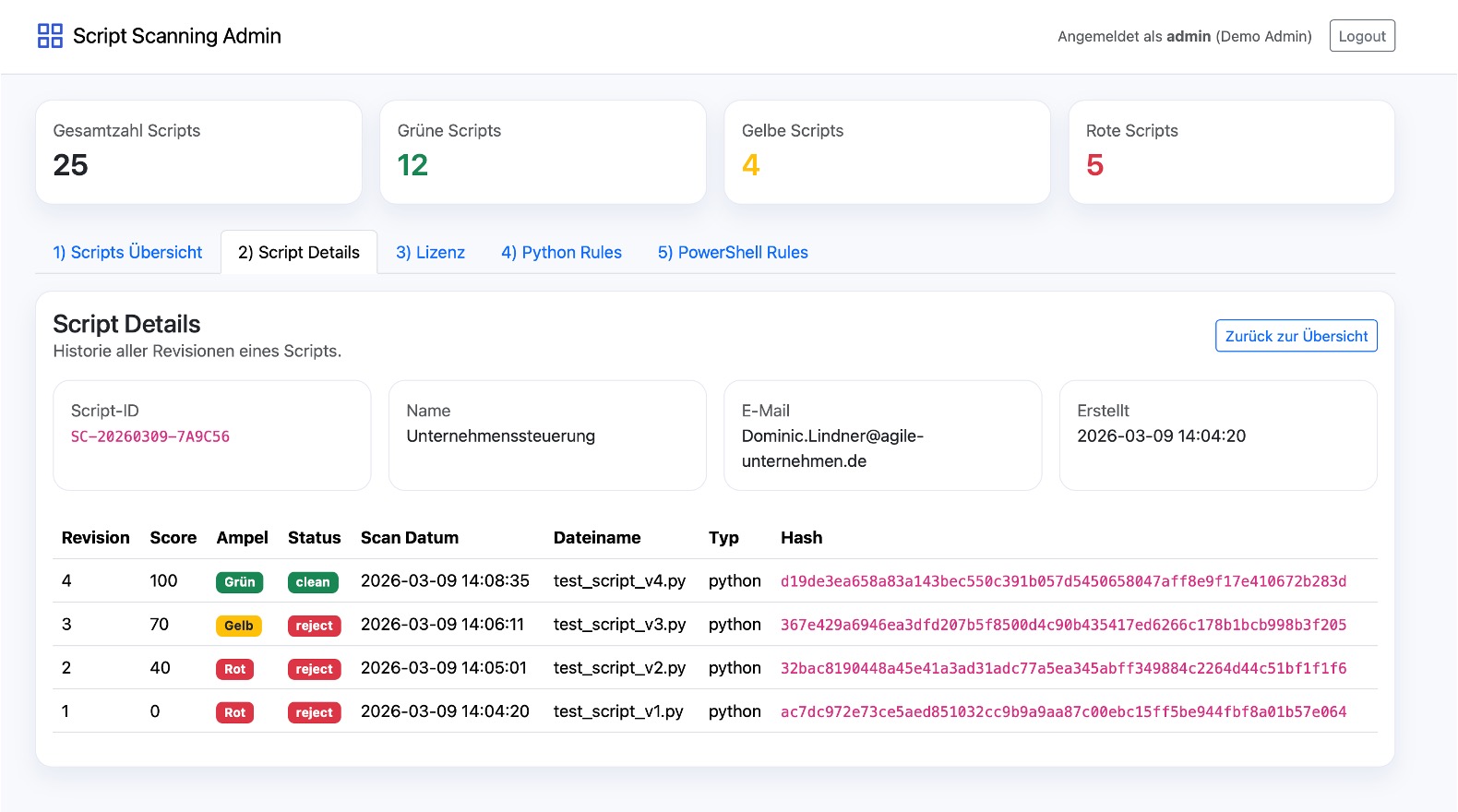Switch to the 3) Lizenz tab
Viewport: 1458px width, 812px height.
tap(430, 253)
